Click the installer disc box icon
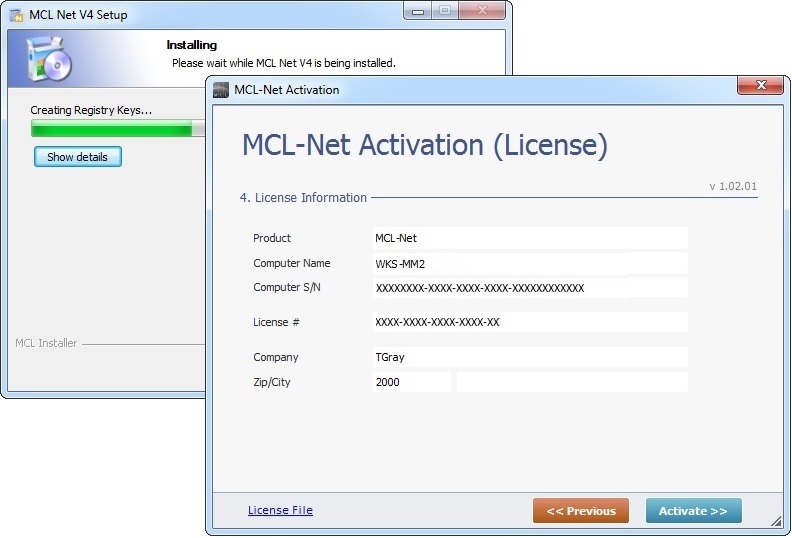The height and width of the screenshot is (538, 792). coord(49,59)
